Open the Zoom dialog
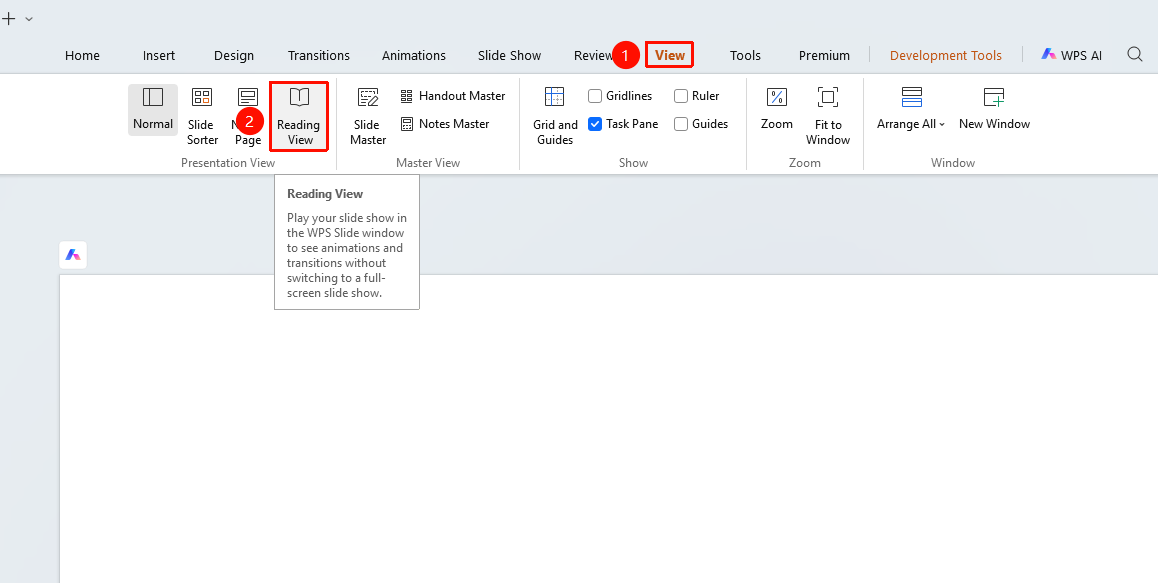Image resolution: width=1158 pixels, height=583 pixels. (x=777, y=109)
